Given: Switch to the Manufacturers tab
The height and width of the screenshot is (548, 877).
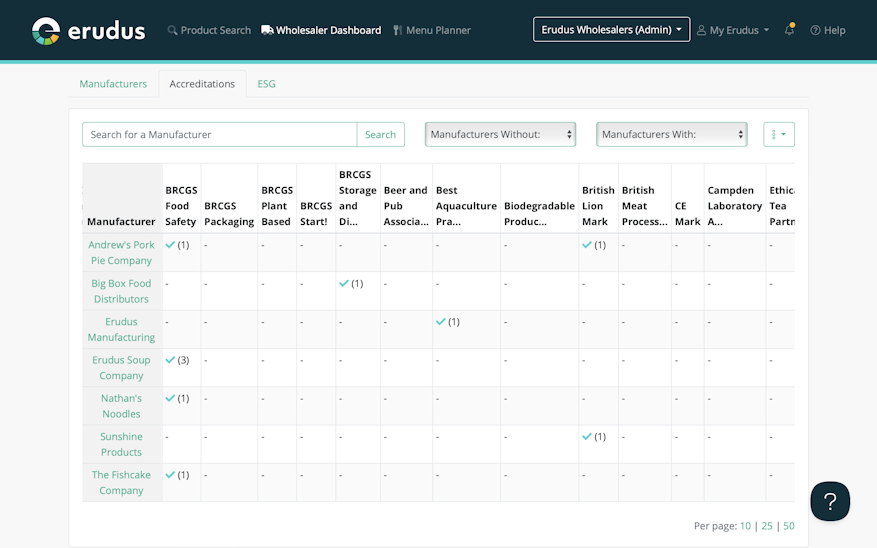Looking at the screenshot, I should [113, 84].
